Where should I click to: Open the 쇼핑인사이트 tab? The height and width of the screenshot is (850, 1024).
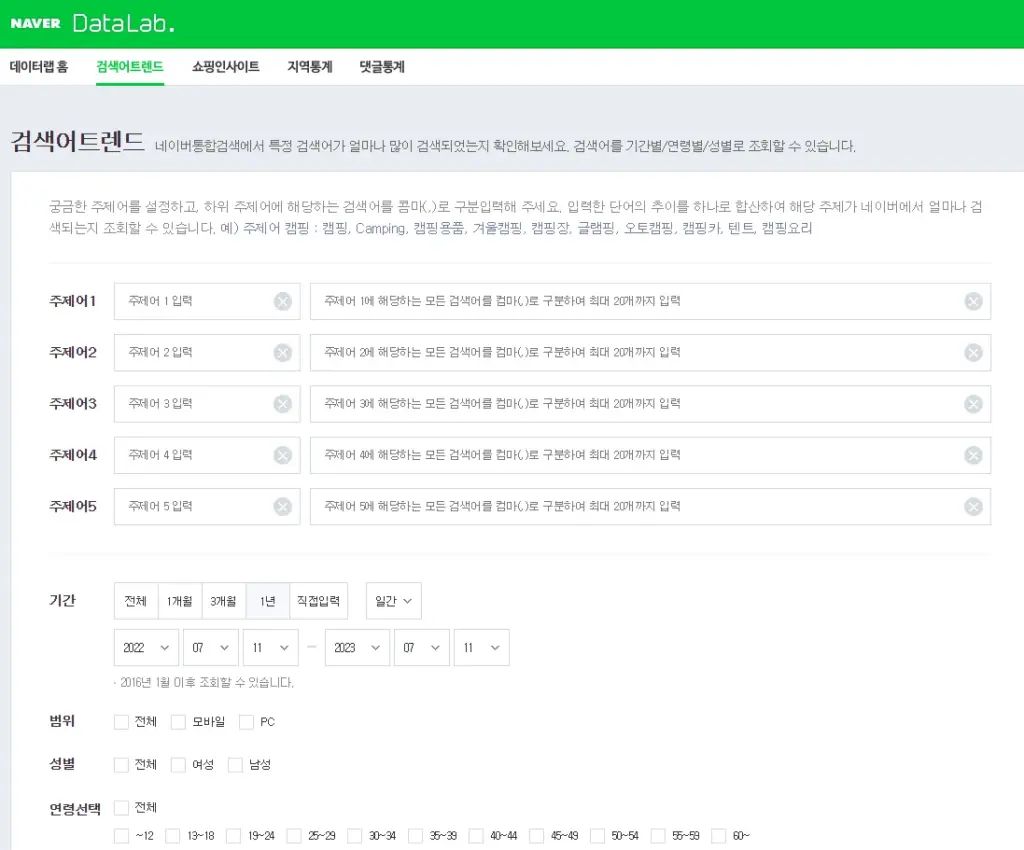tap(225, 67)
